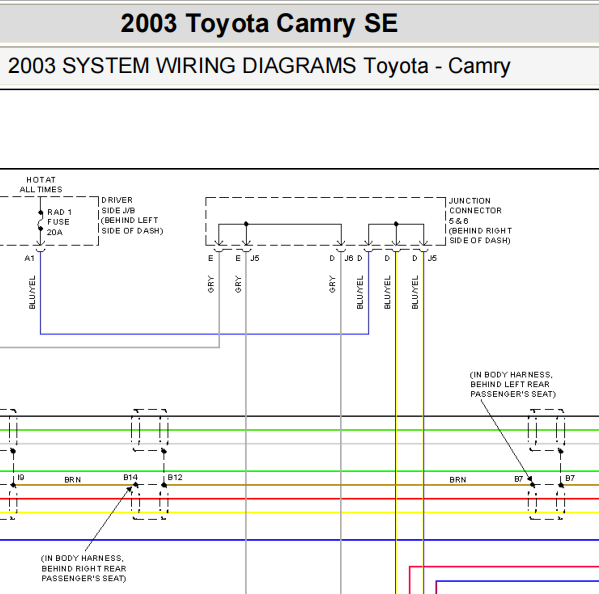This screenshot has height=594, width=599.
Task: Click BRN wire label between I9 and B14
Action: tap(73, 479)
